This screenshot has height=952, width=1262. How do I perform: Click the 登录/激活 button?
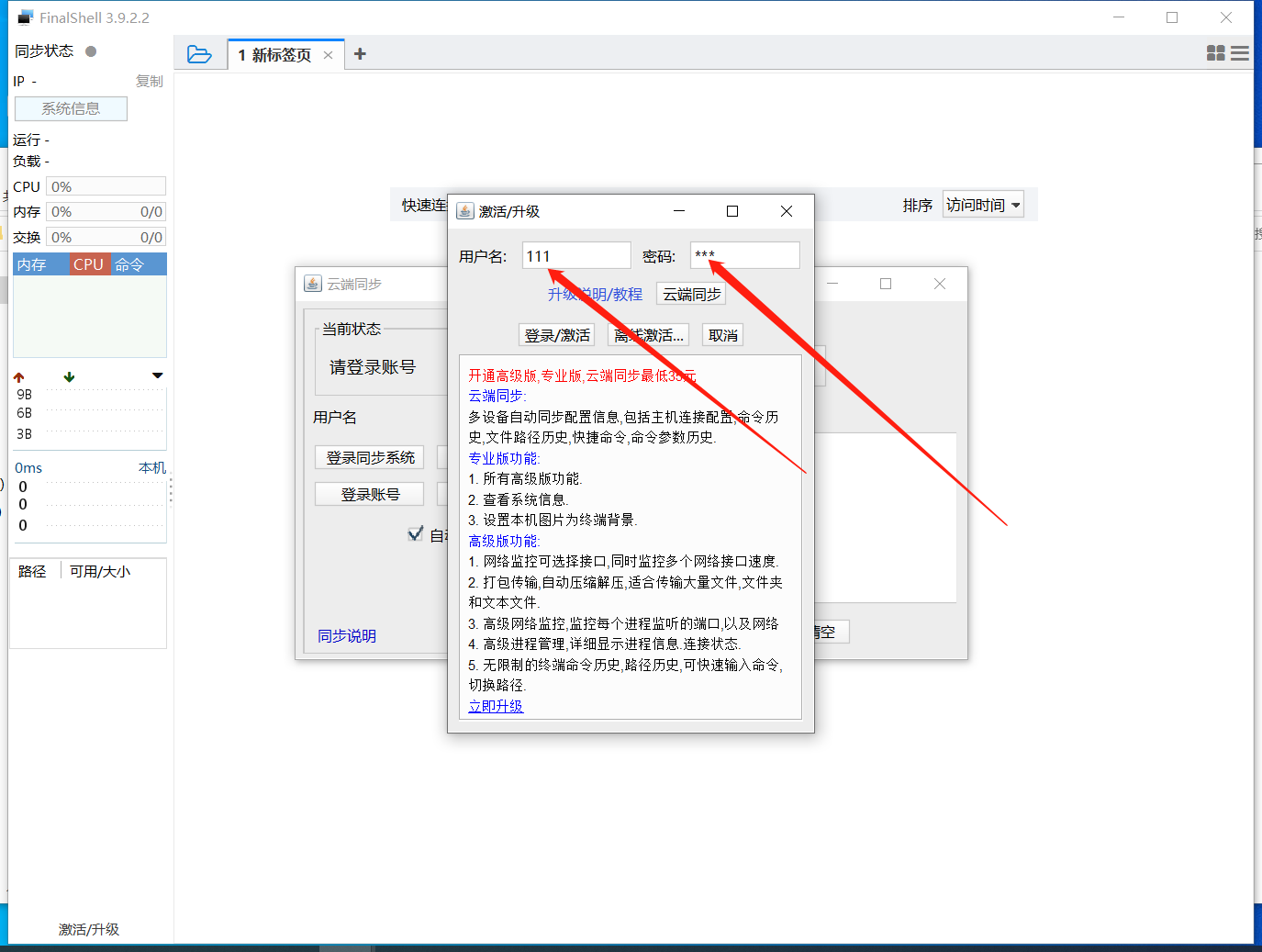click(556, 334)
